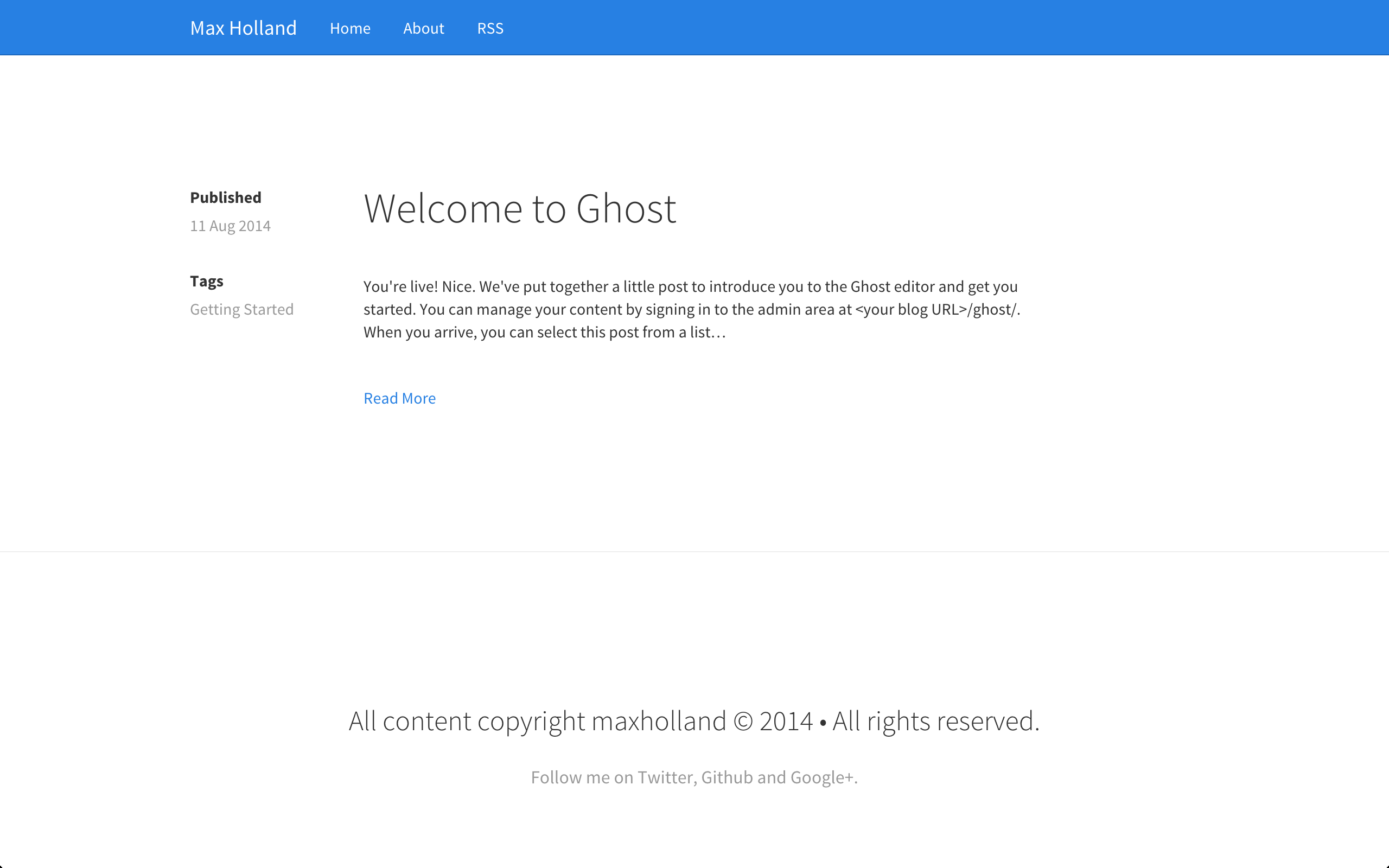1389x868 pixels.
Task: Click the excerpt's first line "You're live! Nice."
Action: point(419,286)
